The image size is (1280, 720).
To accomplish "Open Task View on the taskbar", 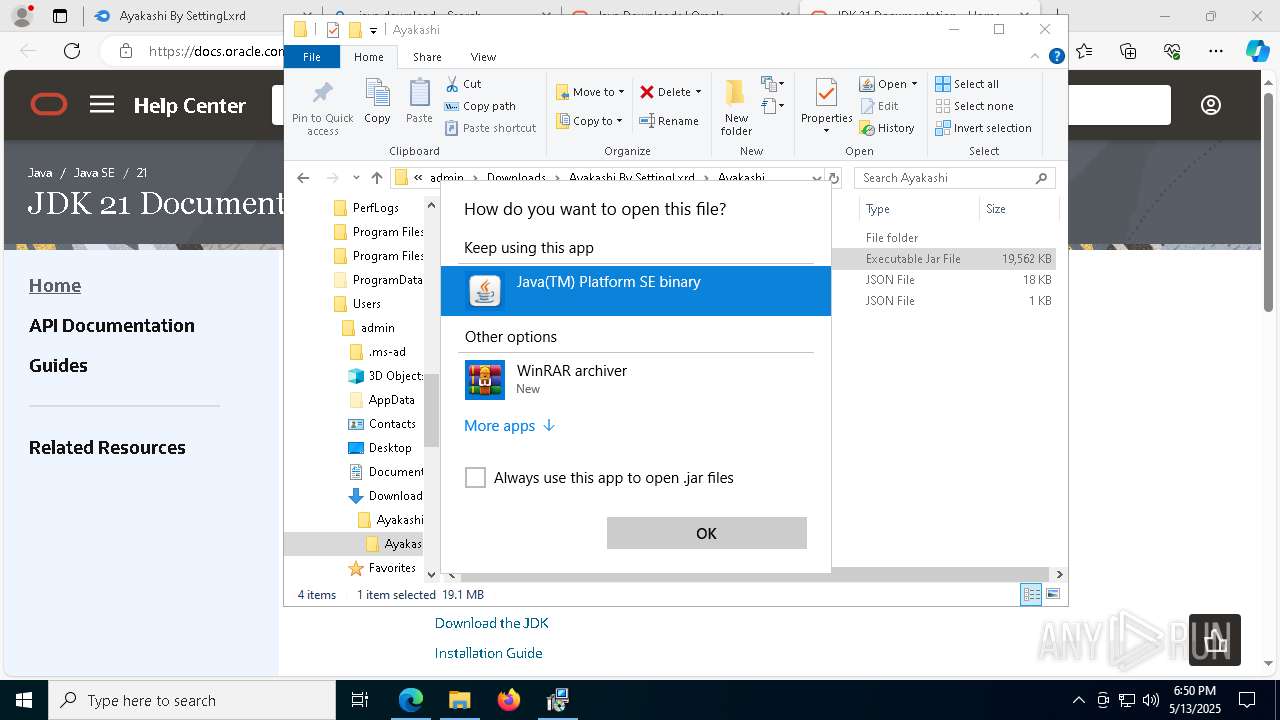I will click(x=360, y=700).
